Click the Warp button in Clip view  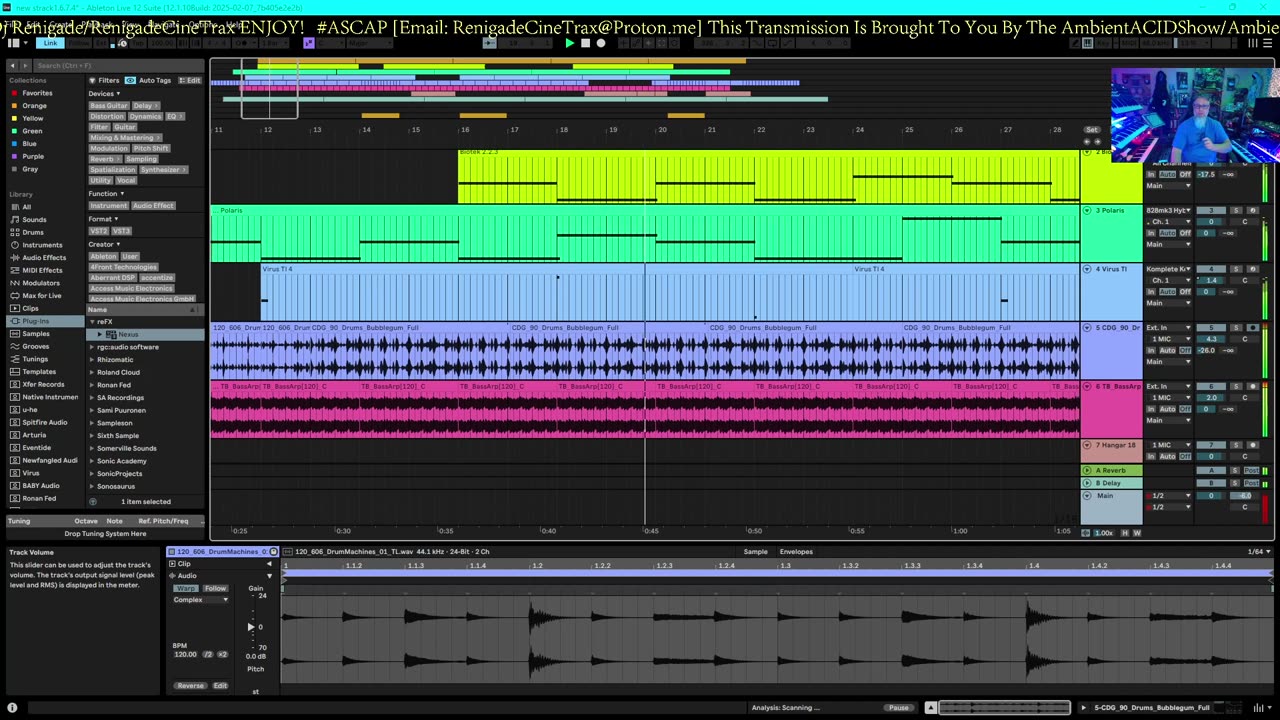187,588
